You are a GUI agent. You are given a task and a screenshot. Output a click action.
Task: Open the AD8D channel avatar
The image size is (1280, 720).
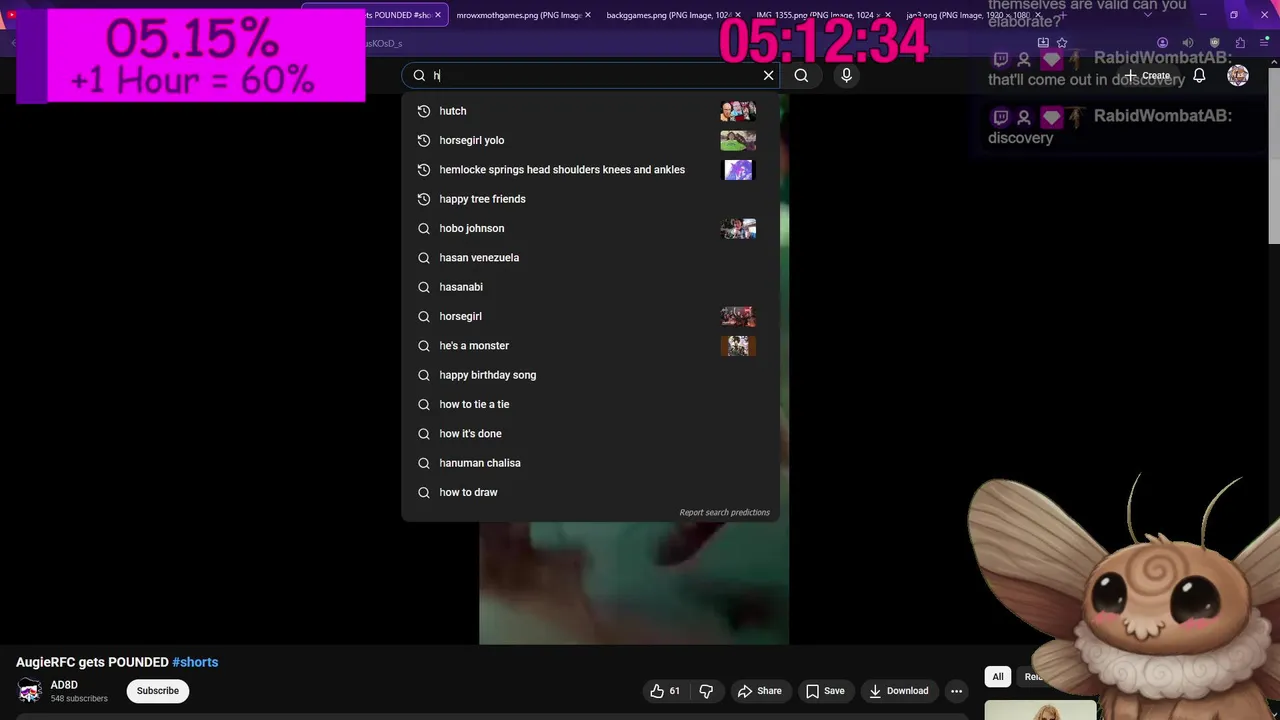click(x=30, y=691)
